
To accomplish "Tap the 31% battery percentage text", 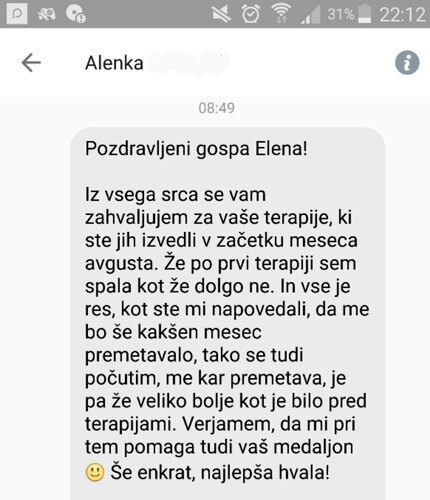I will tap(341, 14).
